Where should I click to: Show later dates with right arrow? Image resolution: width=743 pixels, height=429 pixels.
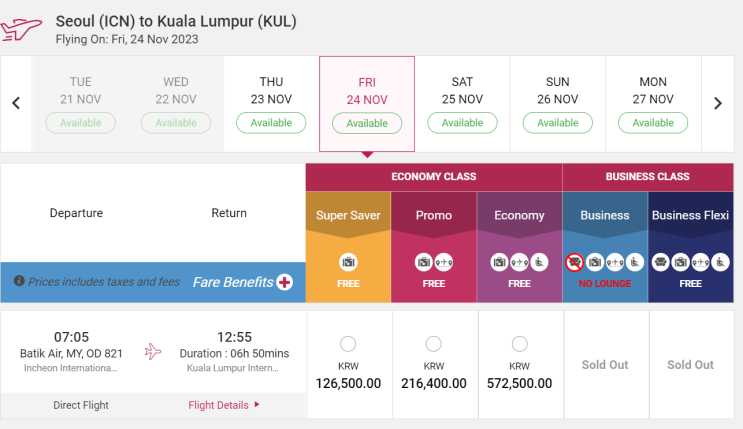717,103
